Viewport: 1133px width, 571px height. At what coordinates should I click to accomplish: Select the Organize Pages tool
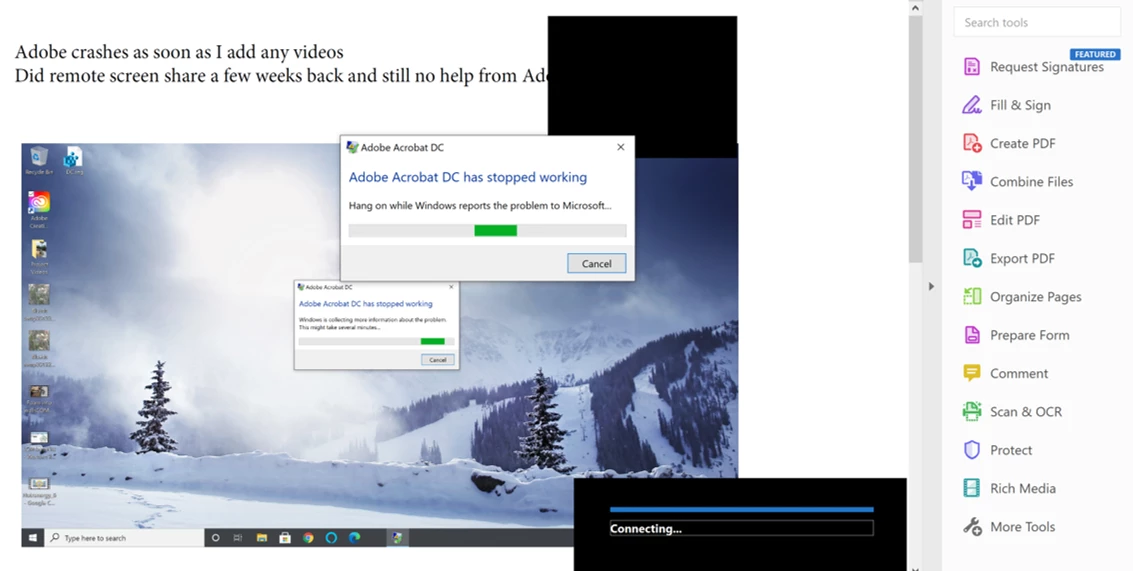tap(1022, 296)
